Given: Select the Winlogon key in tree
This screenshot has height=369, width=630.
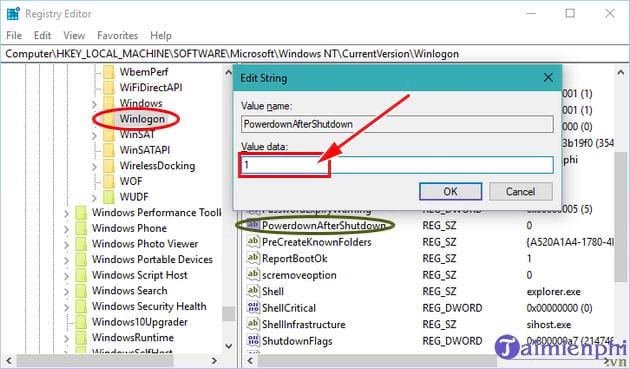Looking at the screenshot, I should click(142, 119).
